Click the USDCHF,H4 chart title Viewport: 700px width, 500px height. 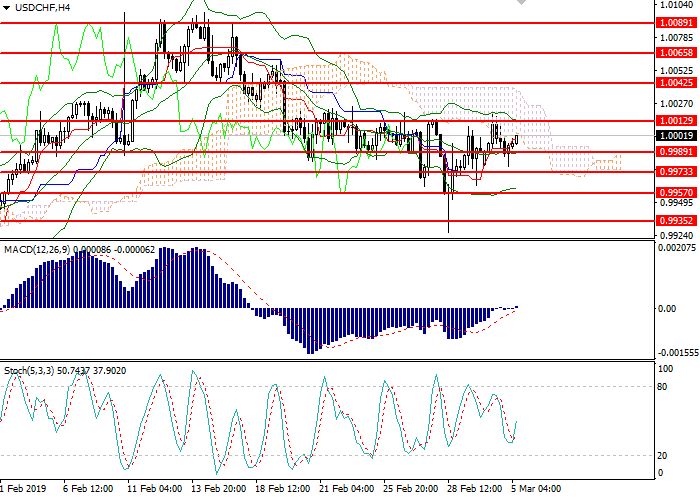point(43,7)
